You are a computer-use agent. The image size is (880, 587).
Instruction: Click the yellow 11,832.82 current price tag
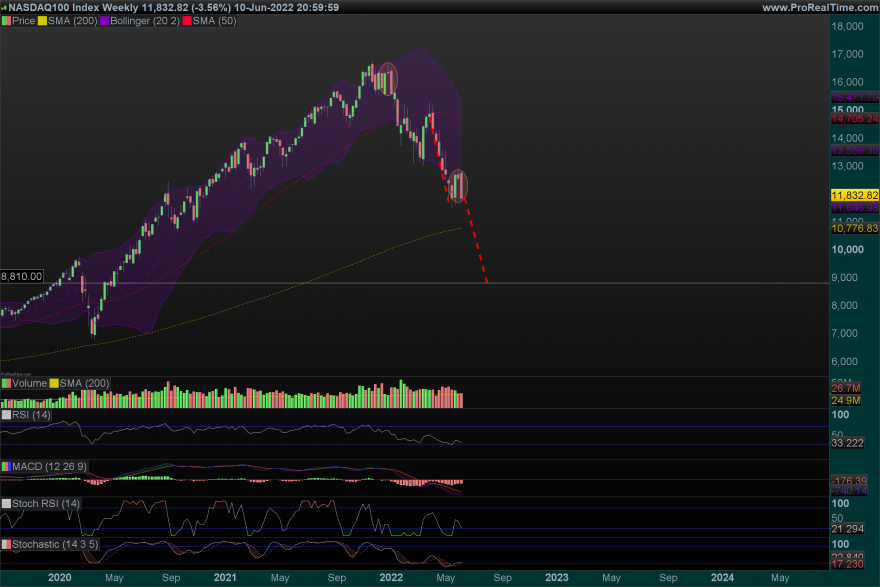click(854, 195)
